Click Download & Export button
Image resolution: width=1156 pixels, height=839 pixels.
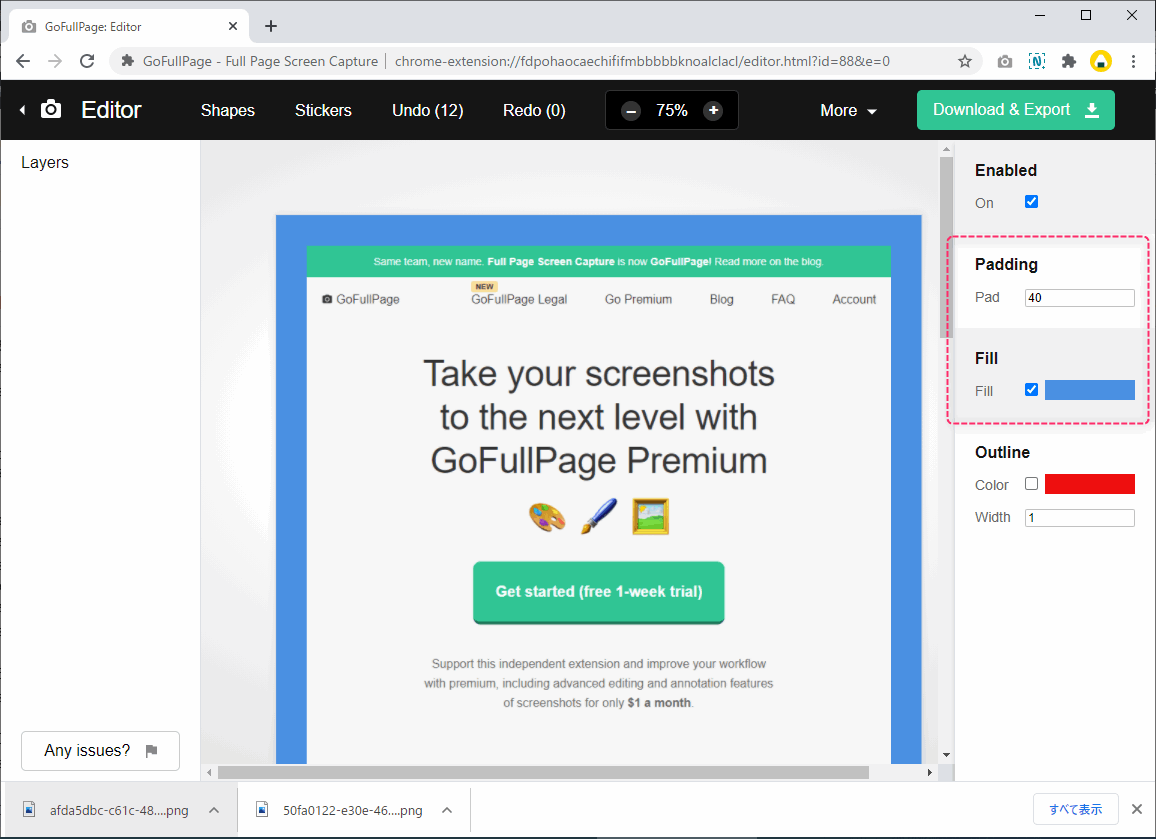tap(1015, 110)
